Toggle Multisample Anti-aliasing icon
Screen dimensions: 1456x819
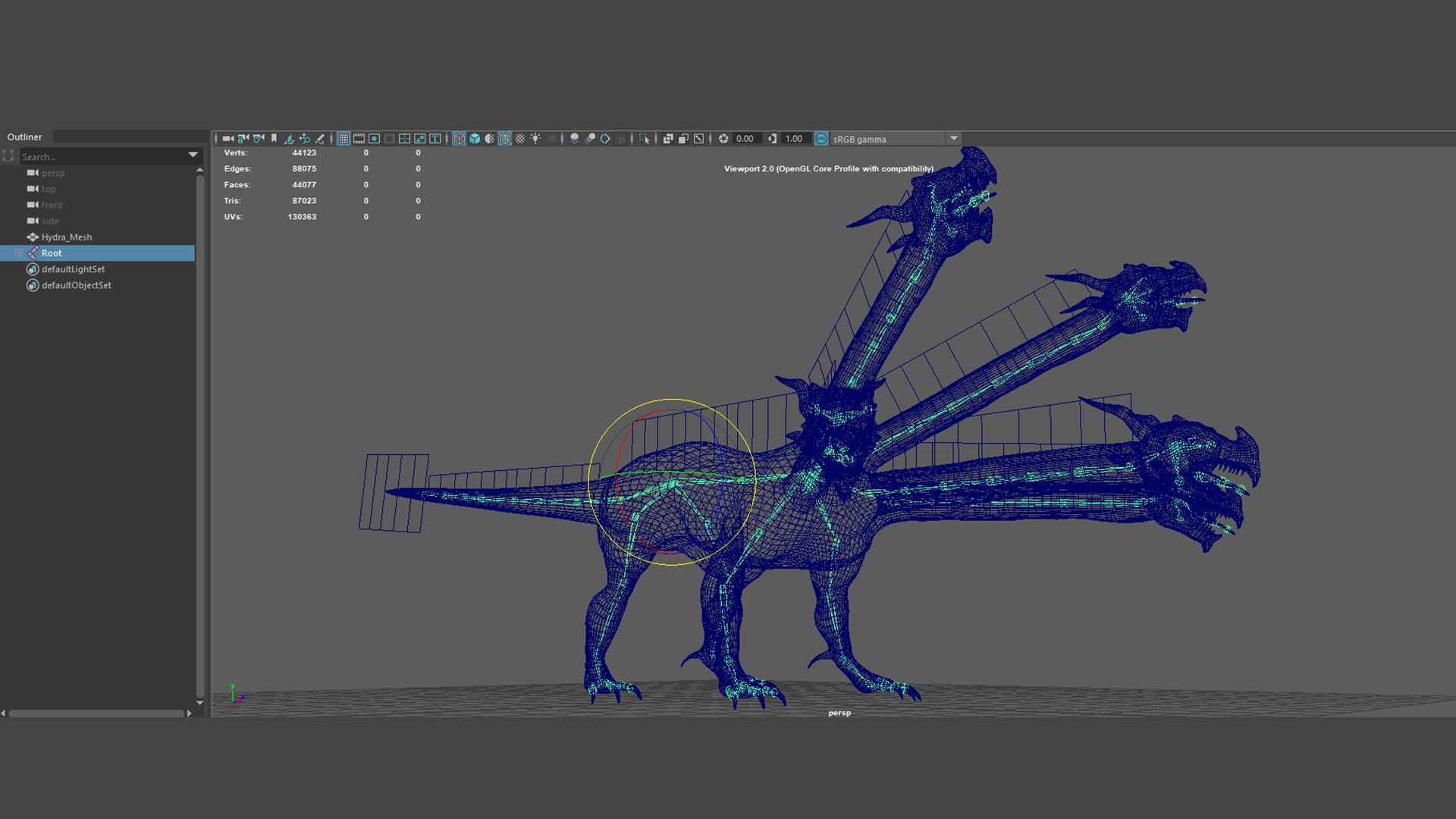pyautogui.click(x=604, y=139)
